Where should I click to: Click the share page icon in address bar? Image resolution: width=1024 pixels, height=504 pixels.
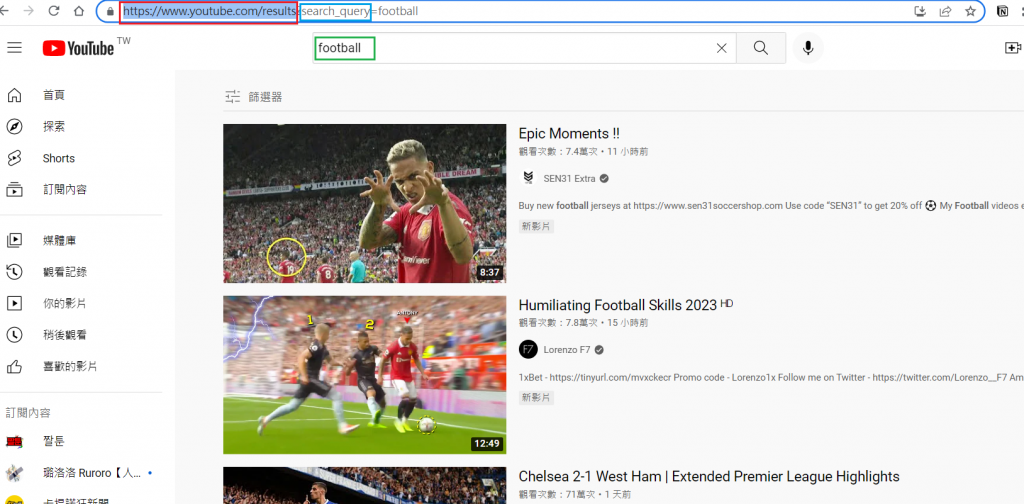[945, 11]
